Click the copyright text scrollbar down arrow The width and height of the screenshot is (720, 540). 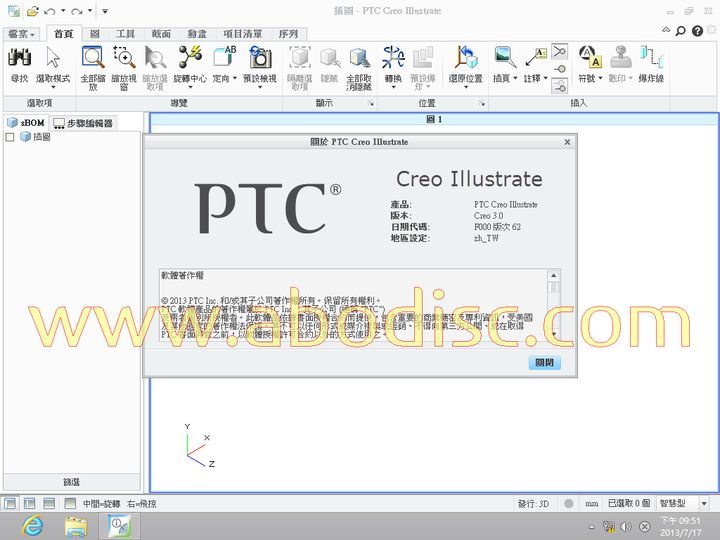click(554, 334)
